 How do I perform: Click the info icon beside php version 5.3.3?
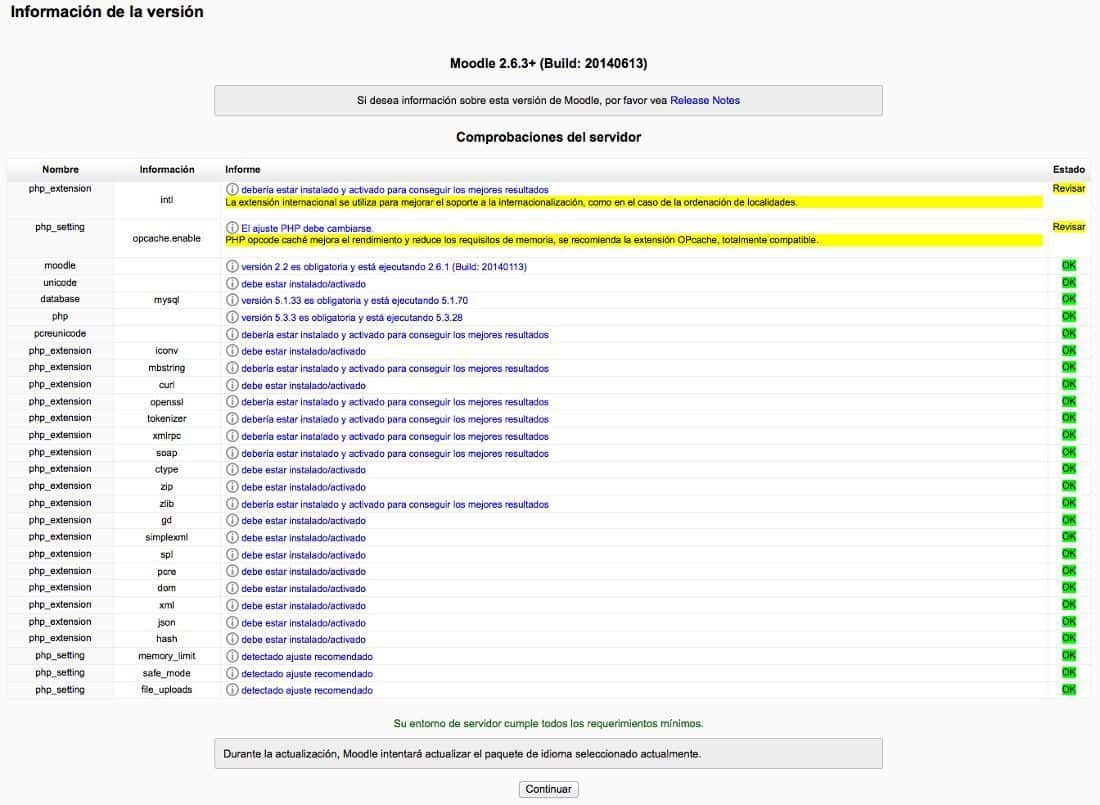click(x=232, y=317)
